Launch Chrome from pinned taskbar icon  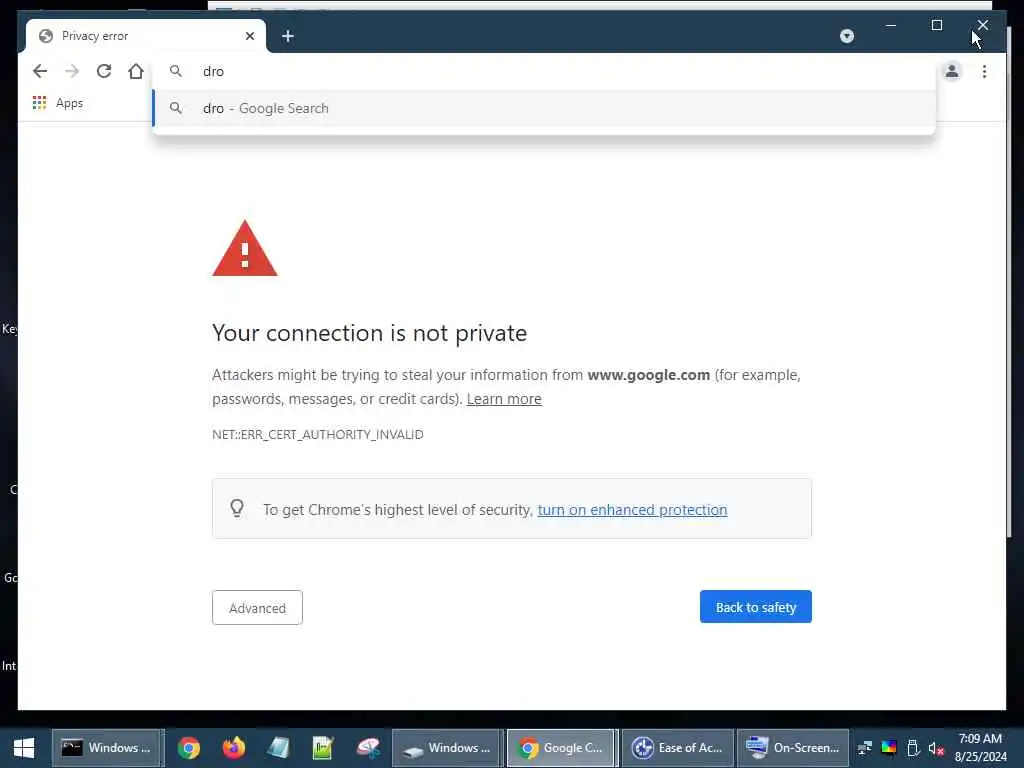(189, 748)
